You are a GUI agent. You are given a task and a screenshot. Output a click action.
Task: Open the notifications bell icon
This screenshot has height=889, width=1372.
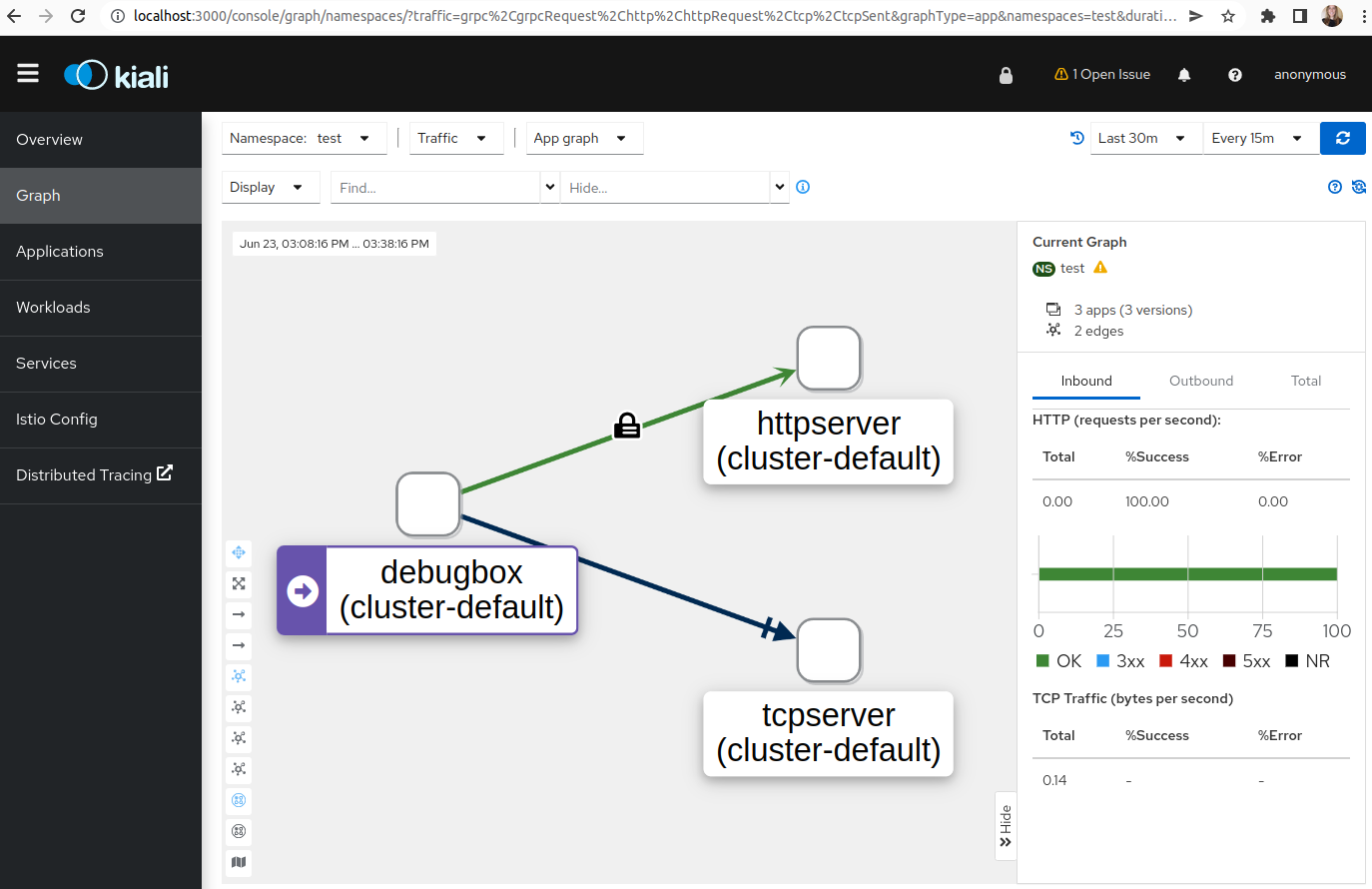[x=1184, y=75]
